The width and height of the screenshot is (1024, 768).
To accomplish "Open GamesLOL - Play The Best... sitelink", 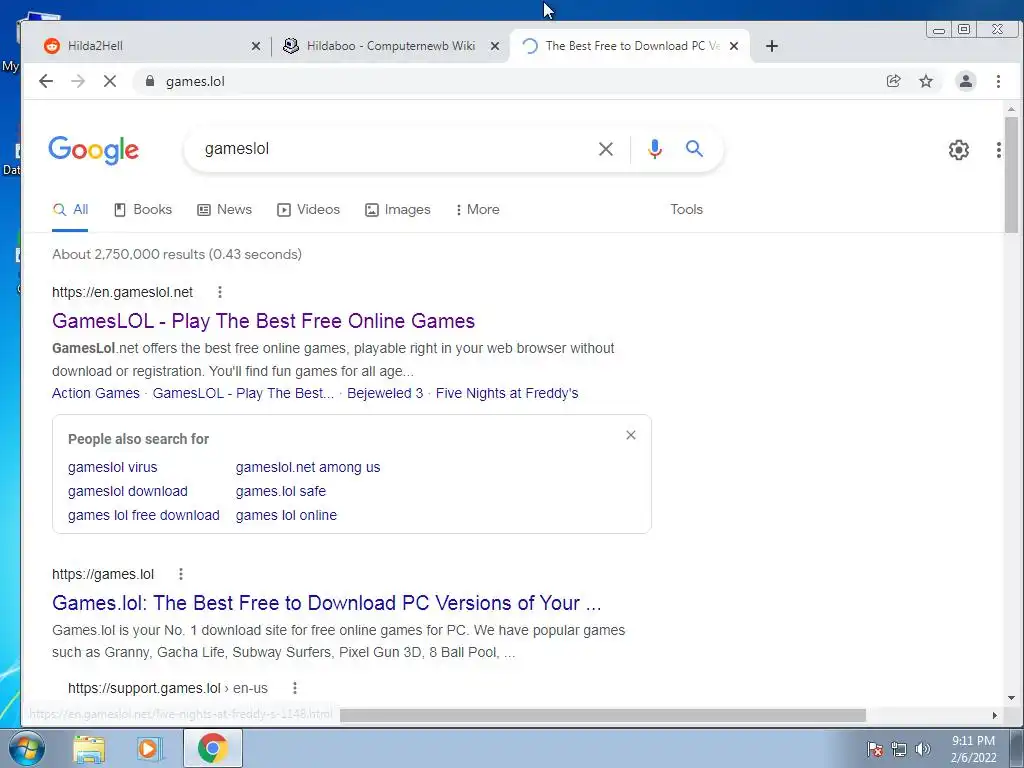I will [243, 393].
